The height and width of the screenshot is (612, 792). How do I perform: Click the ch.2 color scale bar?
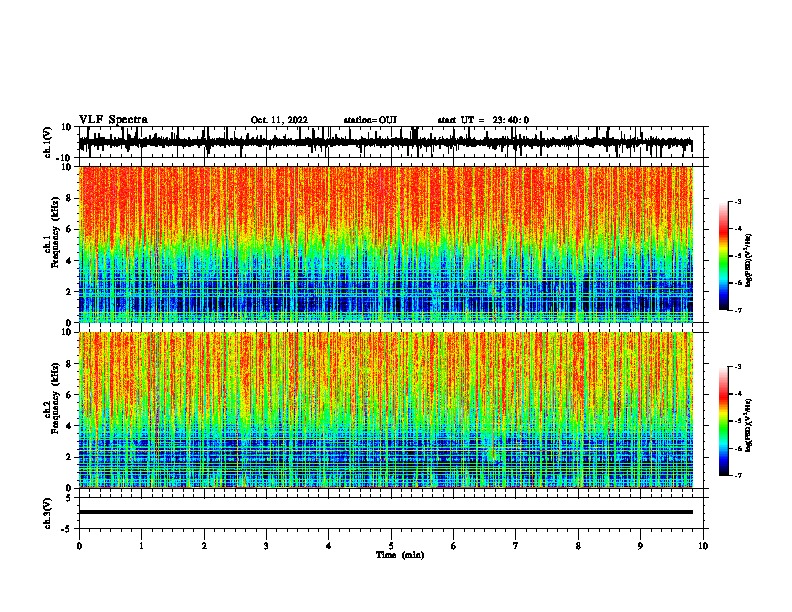point(724,421)
